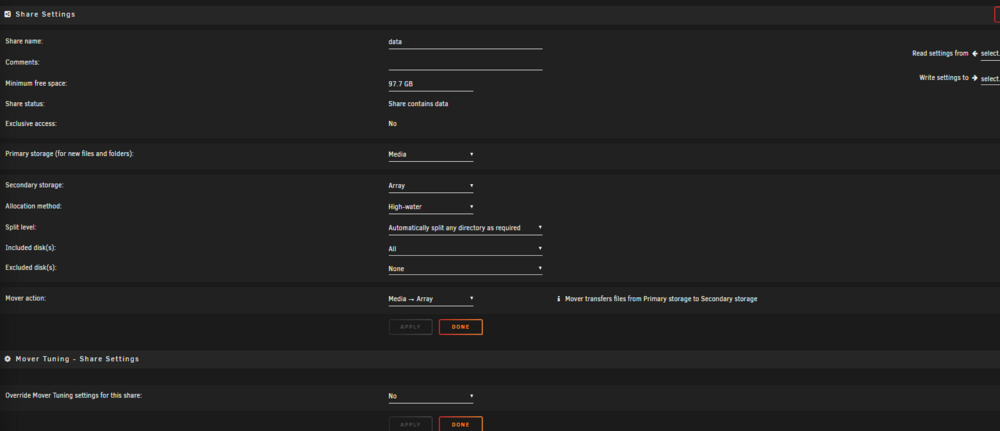Open the Write settings to select dropdown

pyautogui.click(x=990, y=78)
